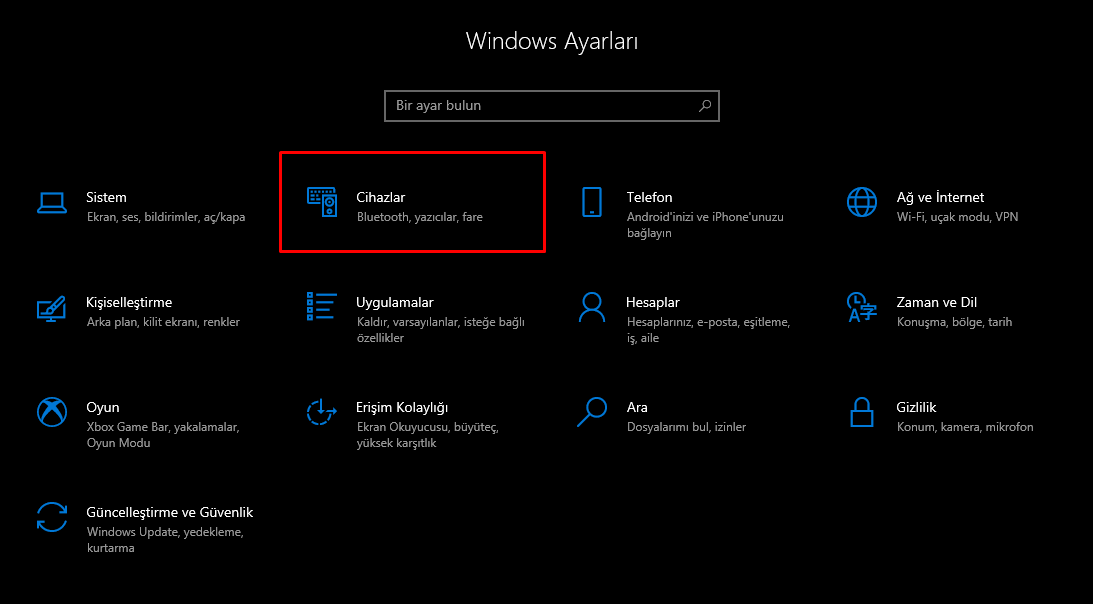Viewport: 1093px width, 604px height.
Task: Click the Ara magnifier icon
Action: (592, 412)
